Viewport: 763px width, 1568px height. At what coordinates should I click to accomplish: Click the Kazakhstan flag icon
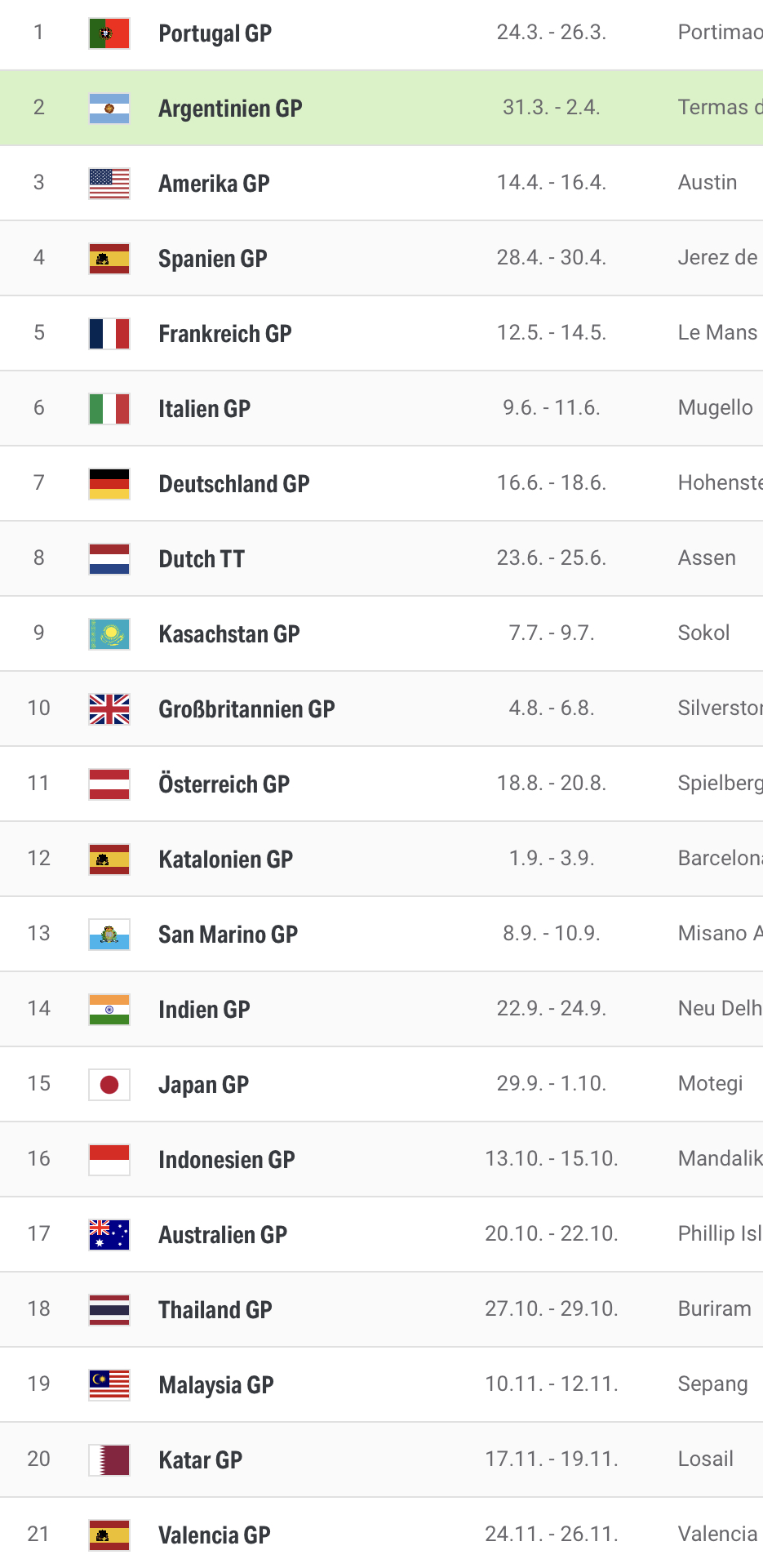[109, 634]
